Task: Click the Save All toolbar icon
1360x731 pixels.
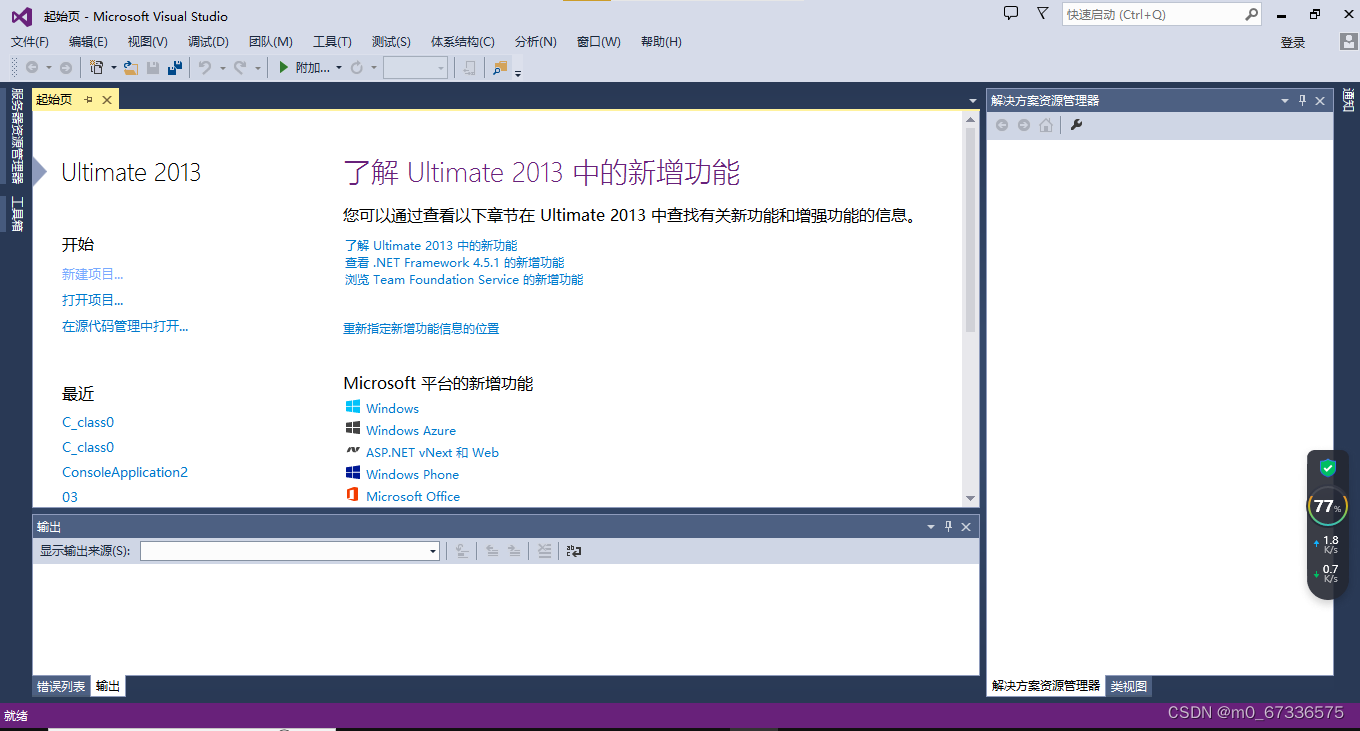Action: click(x=175, y=68)
